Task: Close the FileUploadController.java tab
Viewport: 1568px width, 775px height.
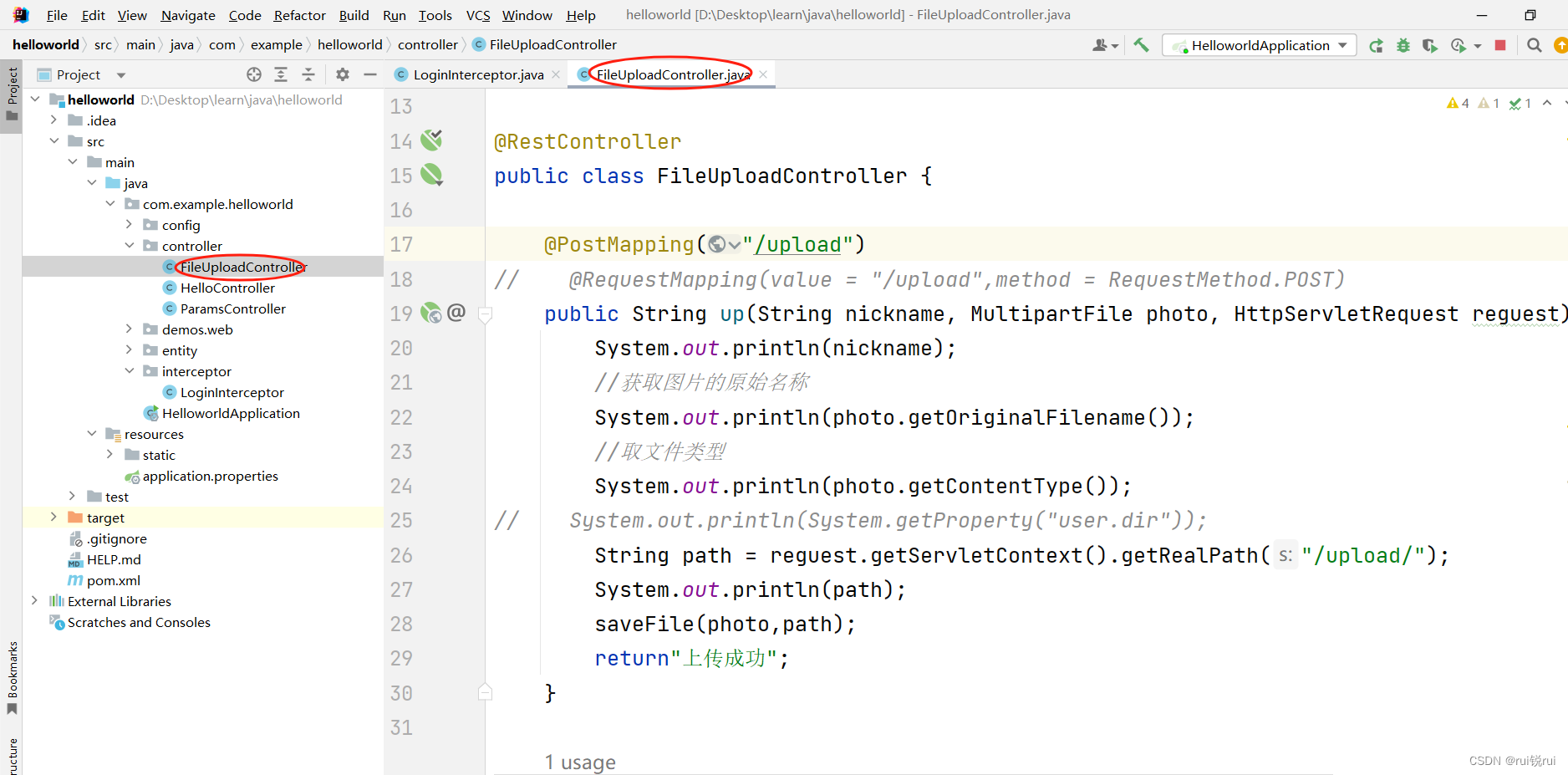Action: coord(762,74)
